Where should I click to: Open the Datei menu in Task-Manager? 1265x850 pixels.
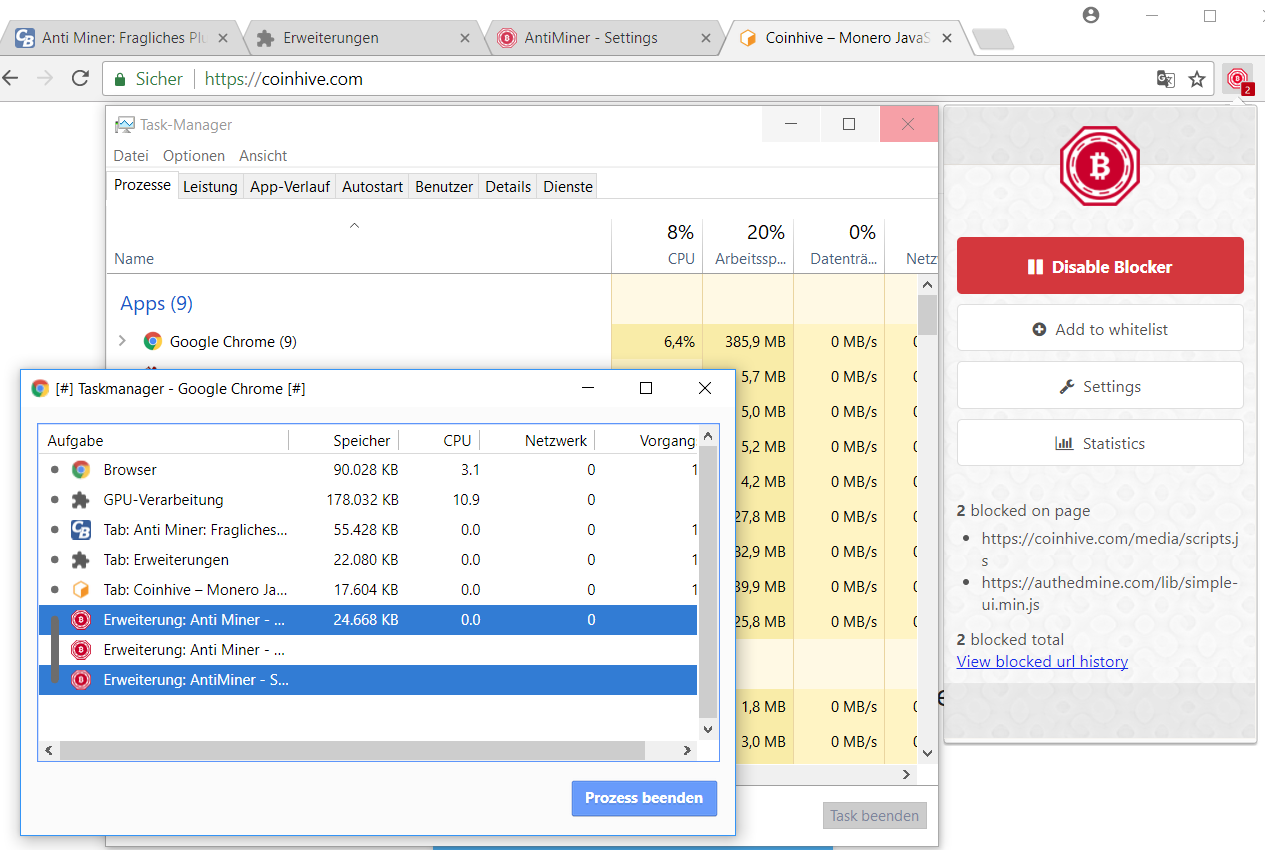coord(131,156)
